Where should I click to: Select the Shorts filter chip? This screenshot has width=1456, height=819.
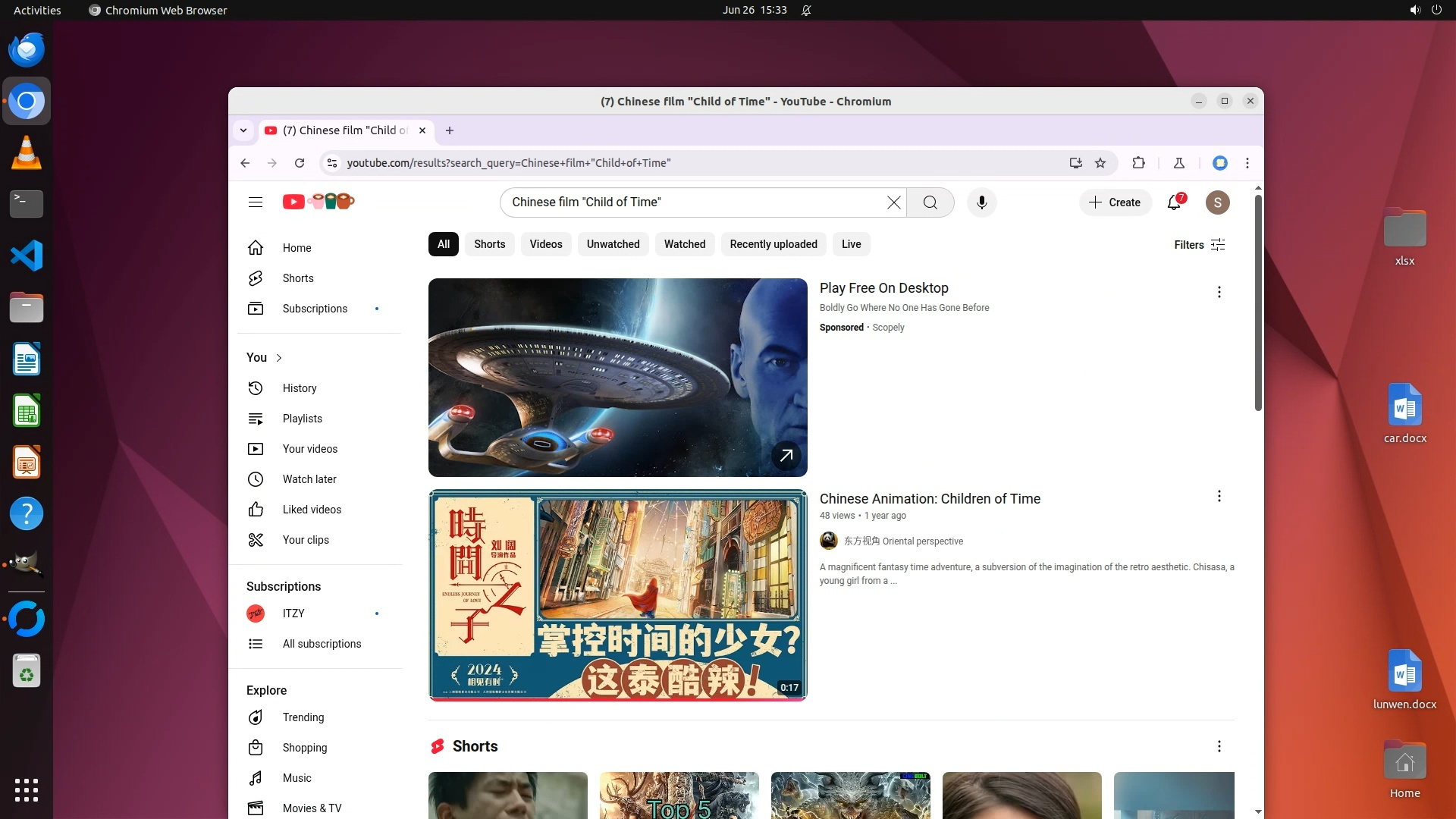pyautogui.click(x=489, y=244)
